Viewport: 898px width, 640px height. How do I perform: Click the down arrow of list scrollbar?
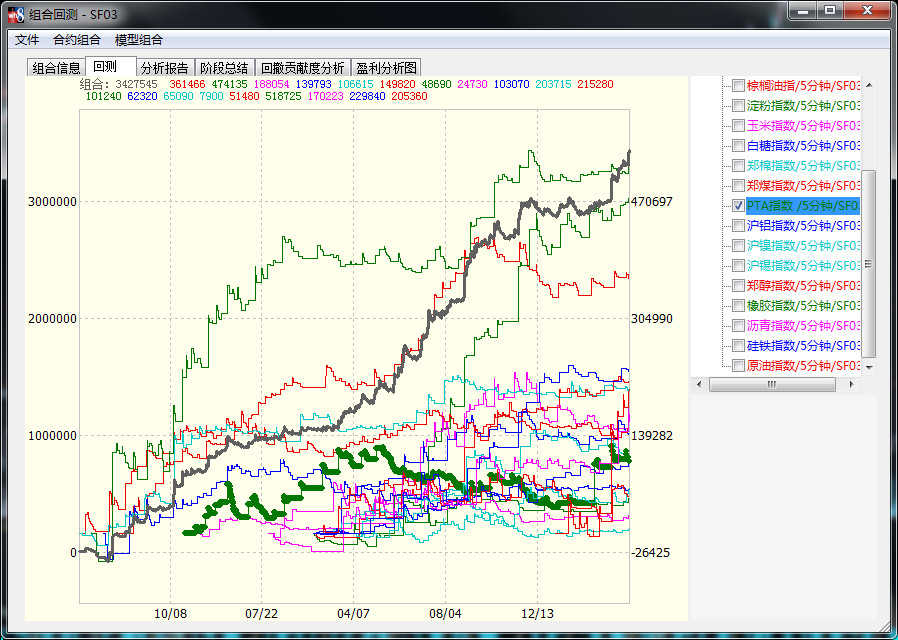869,366
